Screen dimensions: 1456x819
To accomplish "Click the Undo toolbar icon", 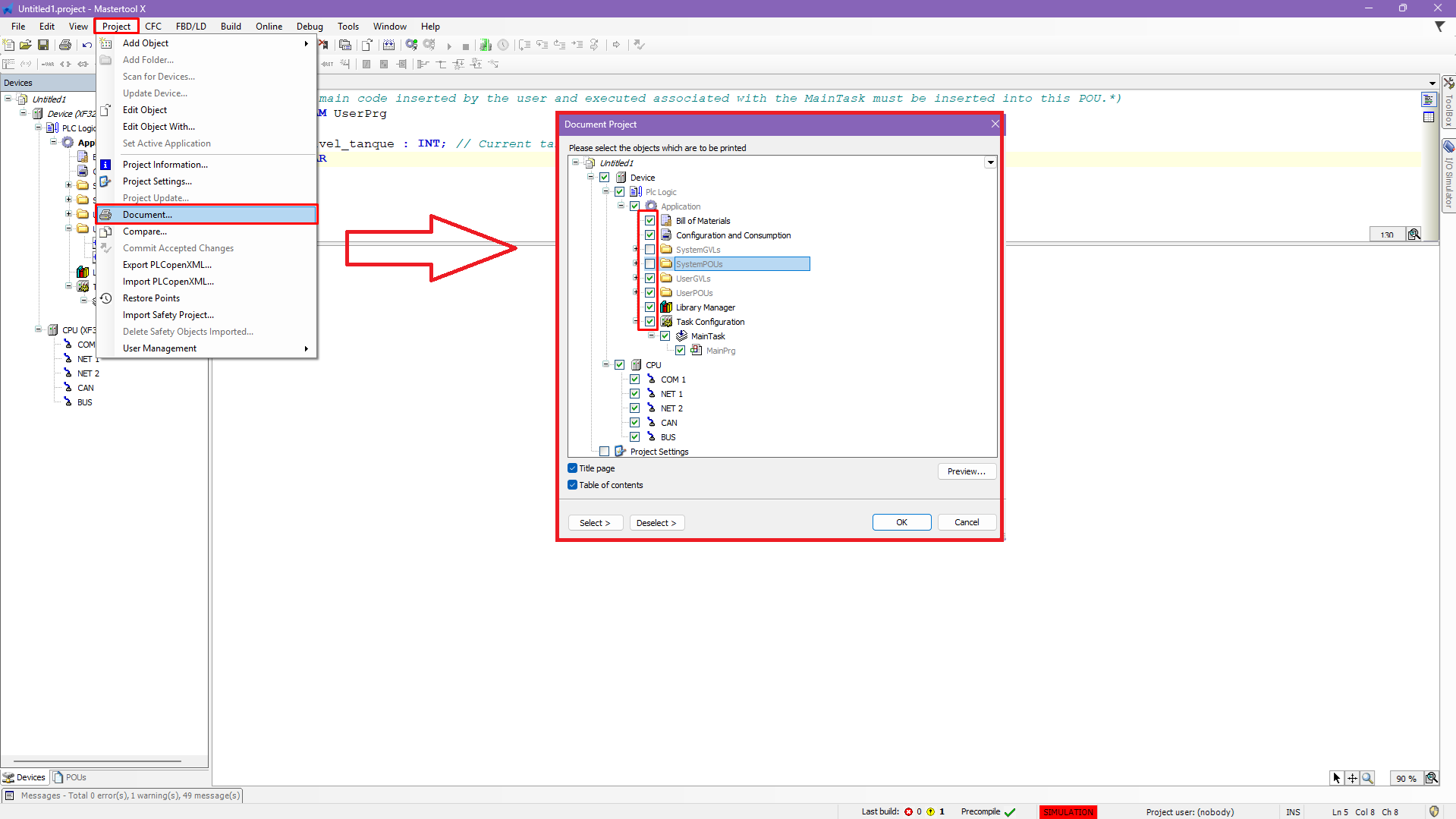I will click(x=87, y=45).
